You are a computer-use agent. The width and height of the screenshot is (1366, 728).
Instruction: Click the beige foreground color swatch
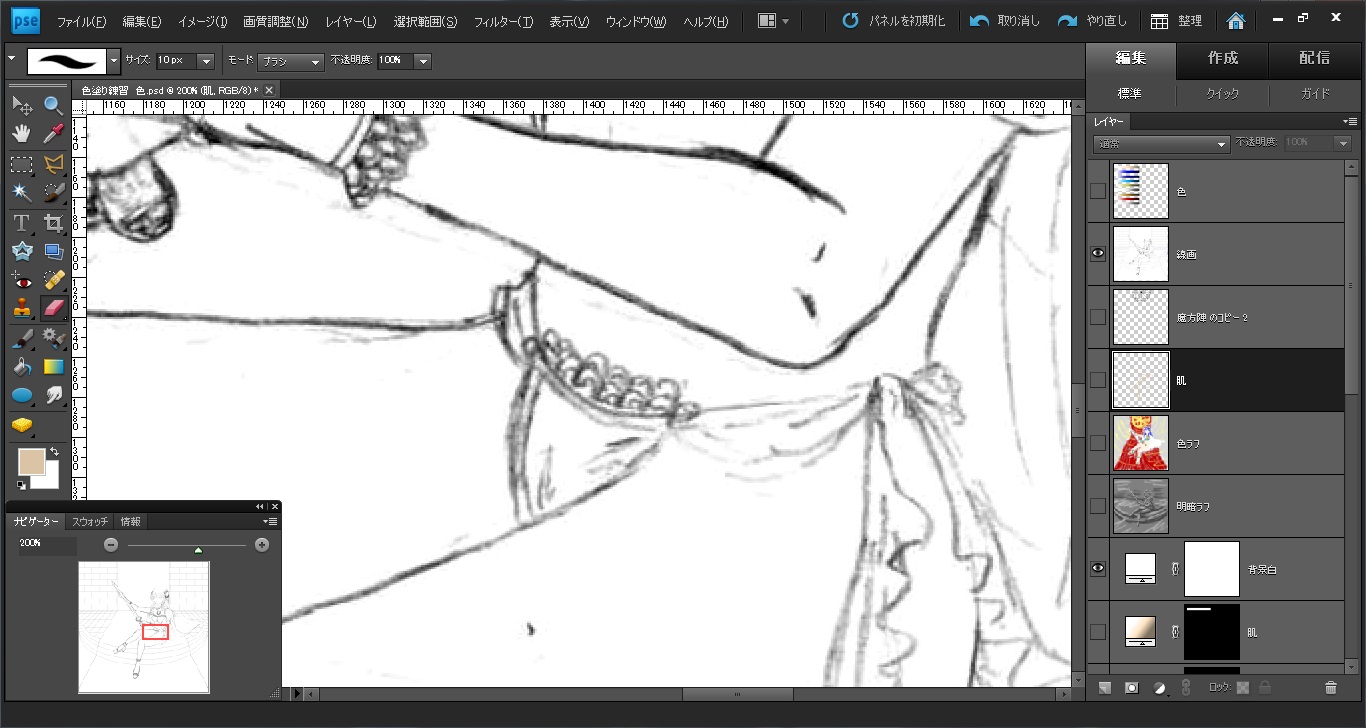point(31,461)
